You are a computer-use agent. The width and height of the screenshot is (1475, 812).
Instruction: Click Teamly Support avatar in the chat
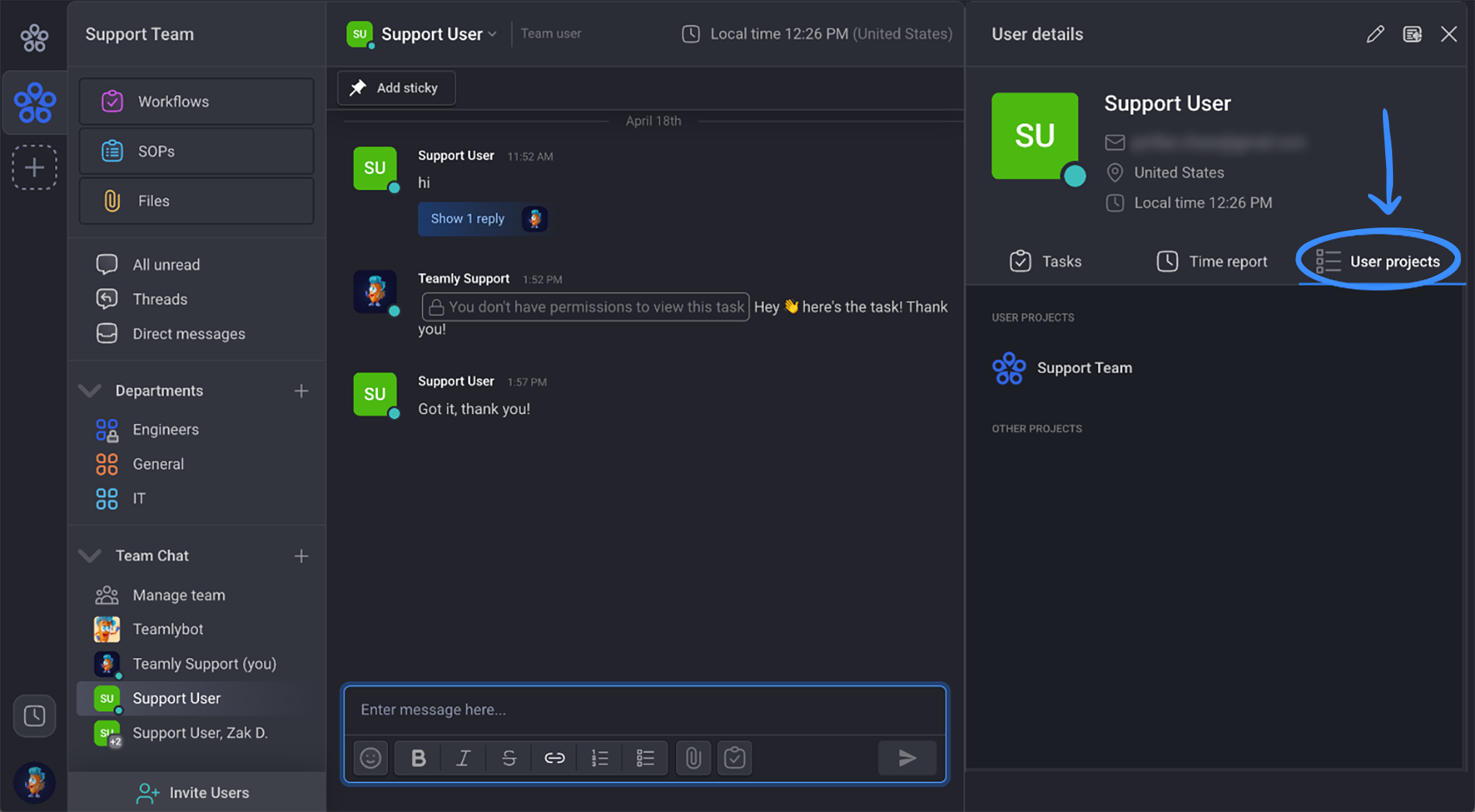pos(376,291)
